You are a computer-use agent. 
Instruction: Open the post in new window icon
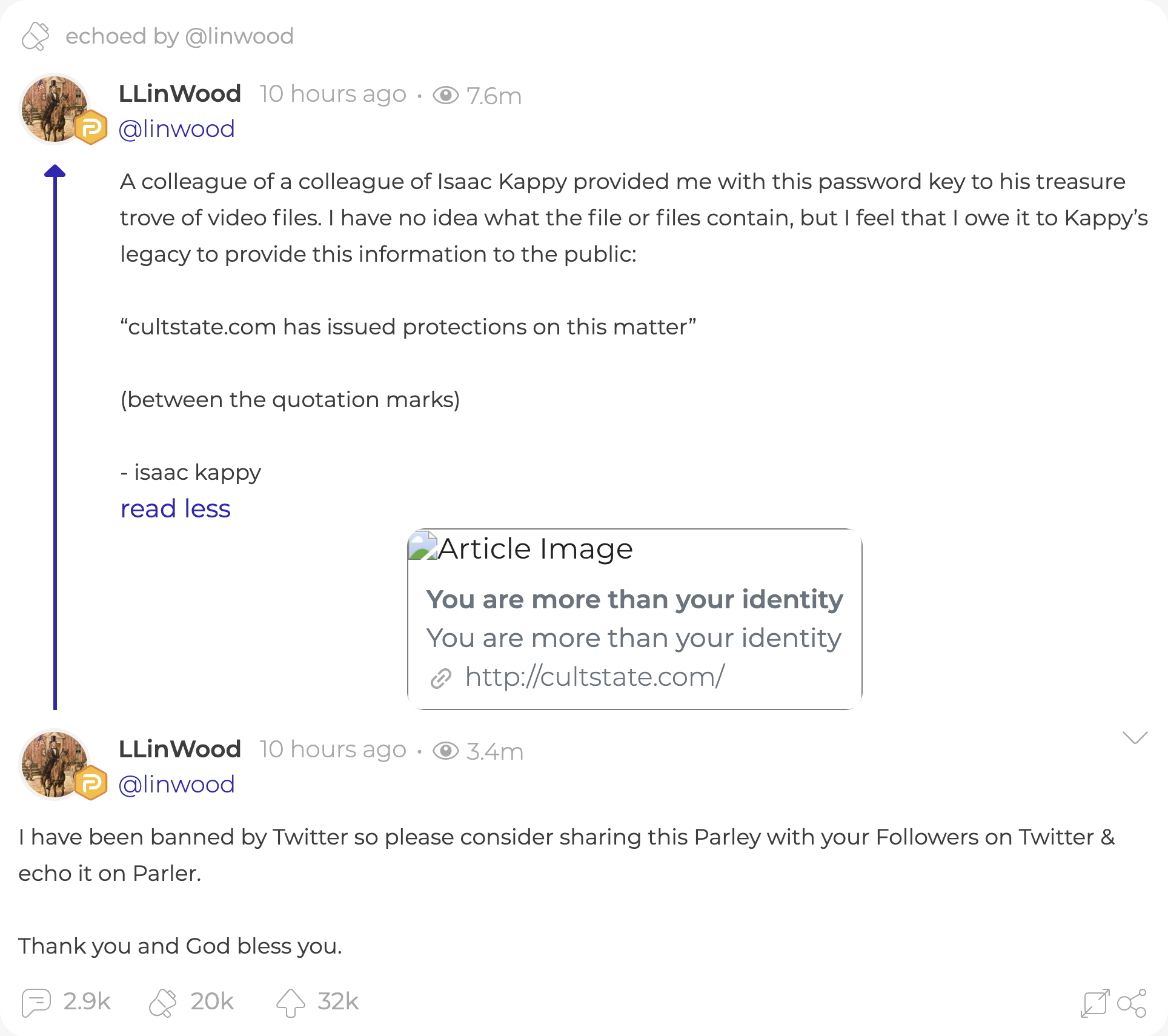[1095, 1003]
